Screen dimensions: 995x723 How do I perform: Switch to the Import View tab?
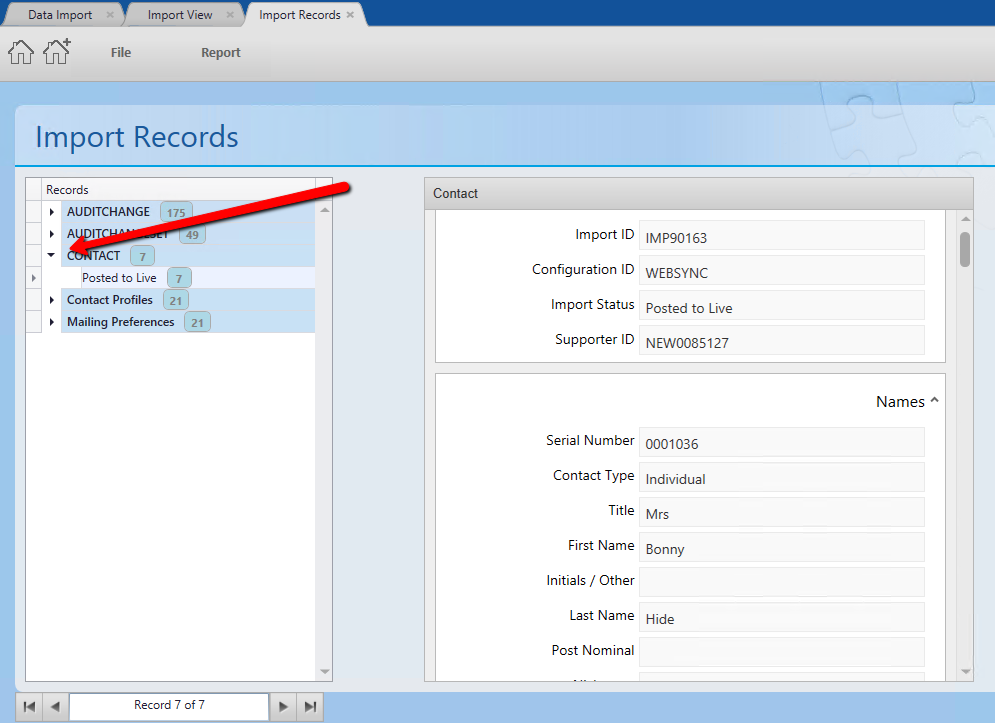click(x=180, y=15)
